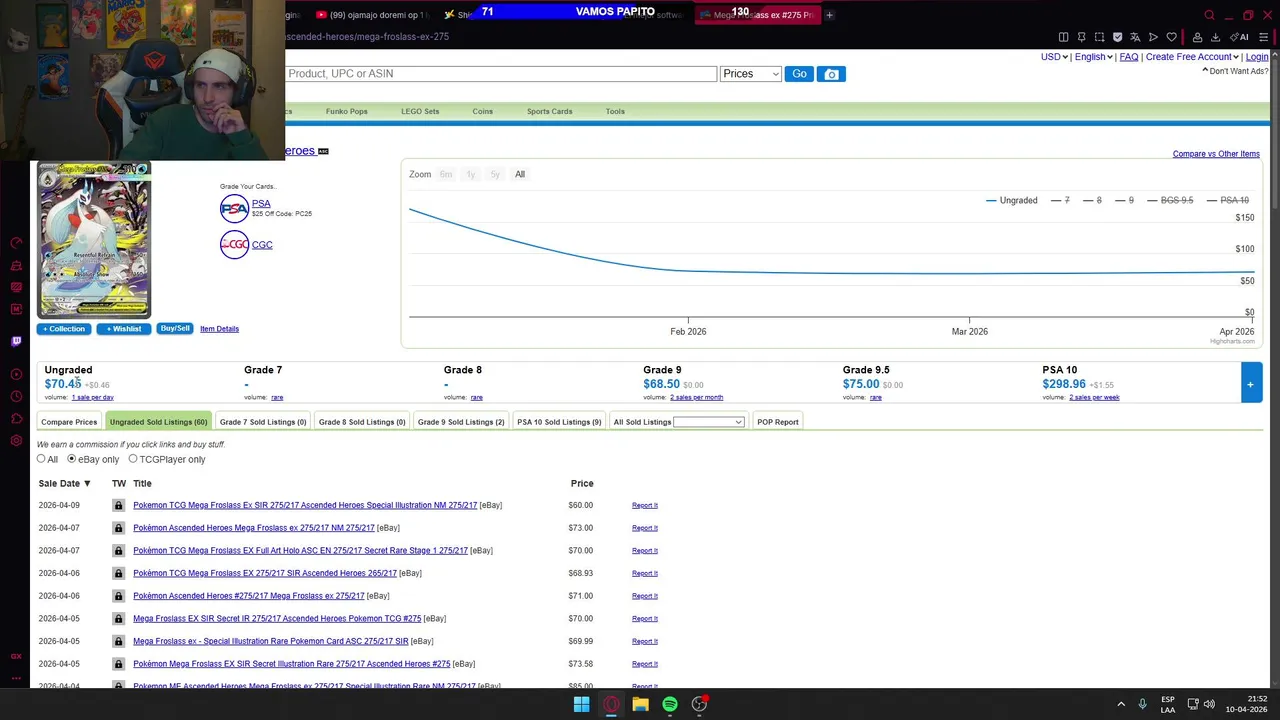This screenshot has height=720, width=1280.
Task: Click the heart bookmark icon in toolbar
Action: coord(1171,37)
